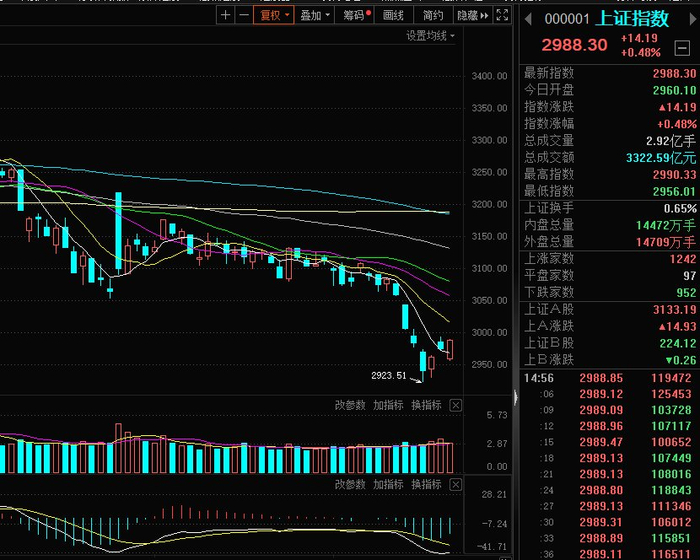This screenshot has height=560, width=700.
Task: Click the side panel splitter handle
Action: click(x=516, y=397)
